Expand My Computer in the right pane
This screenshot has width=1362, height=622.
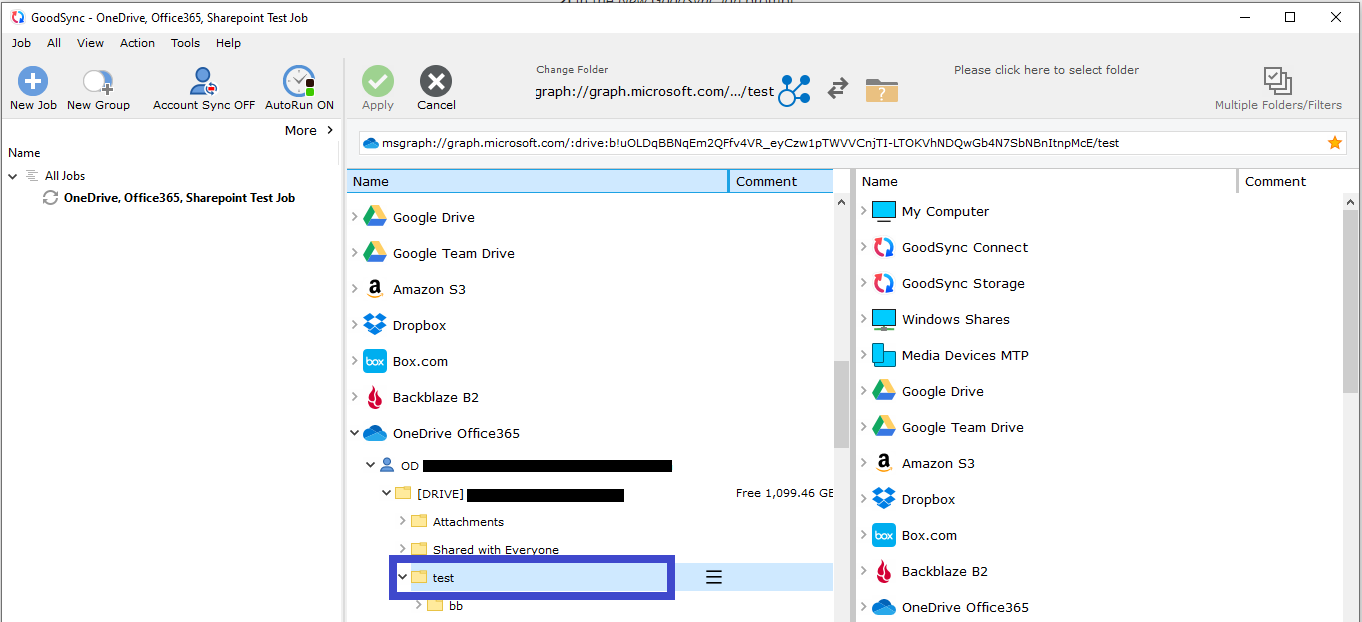tap(864, 211)
